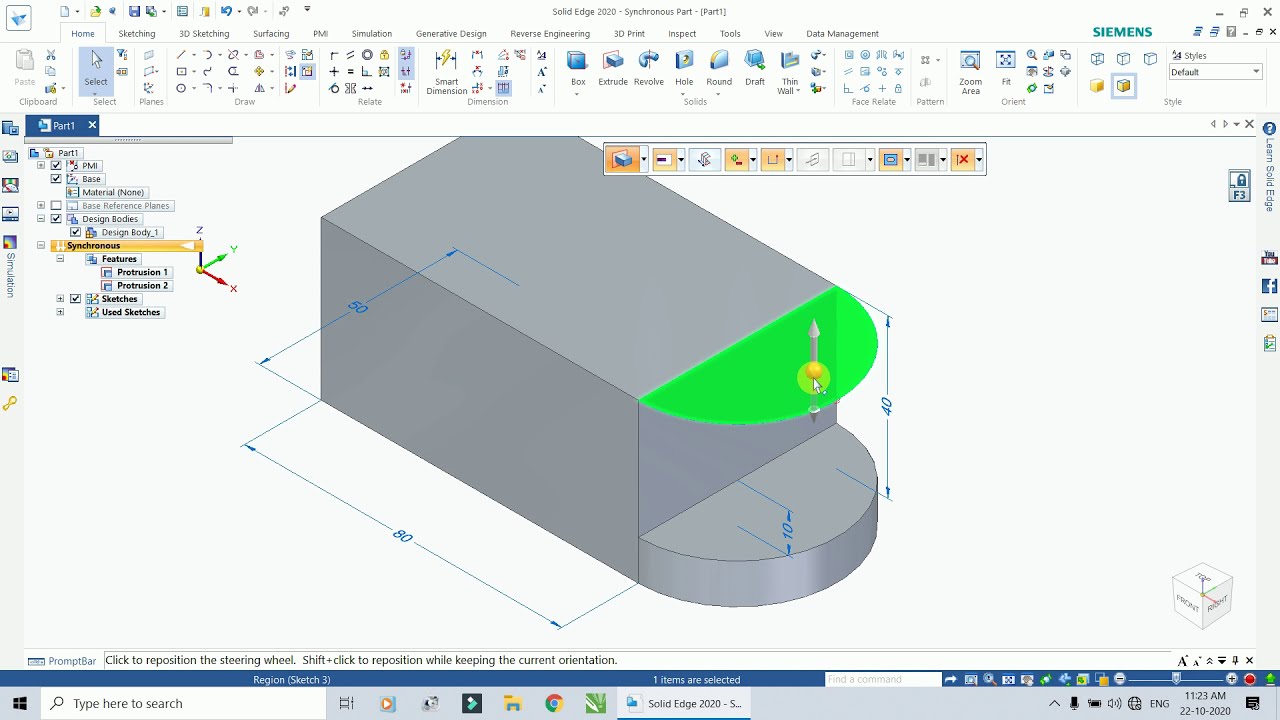Open the Simulation ribbon tab
The height and width of the screenshot is (720, 1280).
(x=372, y=33)
